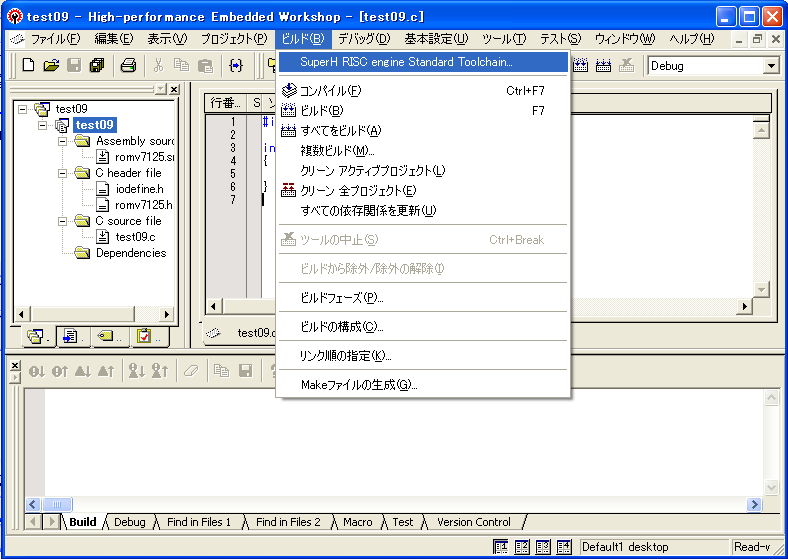The height and width of the screenshot is (559, 788).
Task: Close the workspace panel with its X button
Action: pos(173,90)
